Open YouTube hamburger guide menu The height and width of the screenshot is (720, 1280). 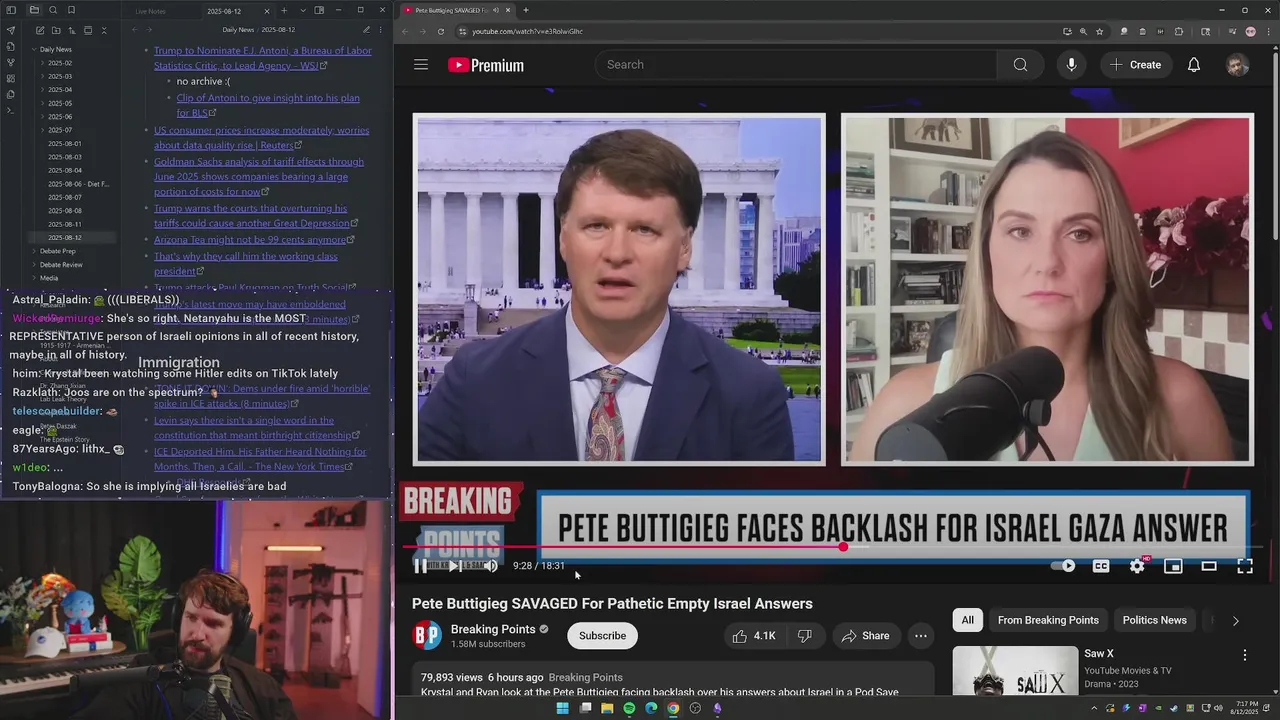[x=421, y=65]
